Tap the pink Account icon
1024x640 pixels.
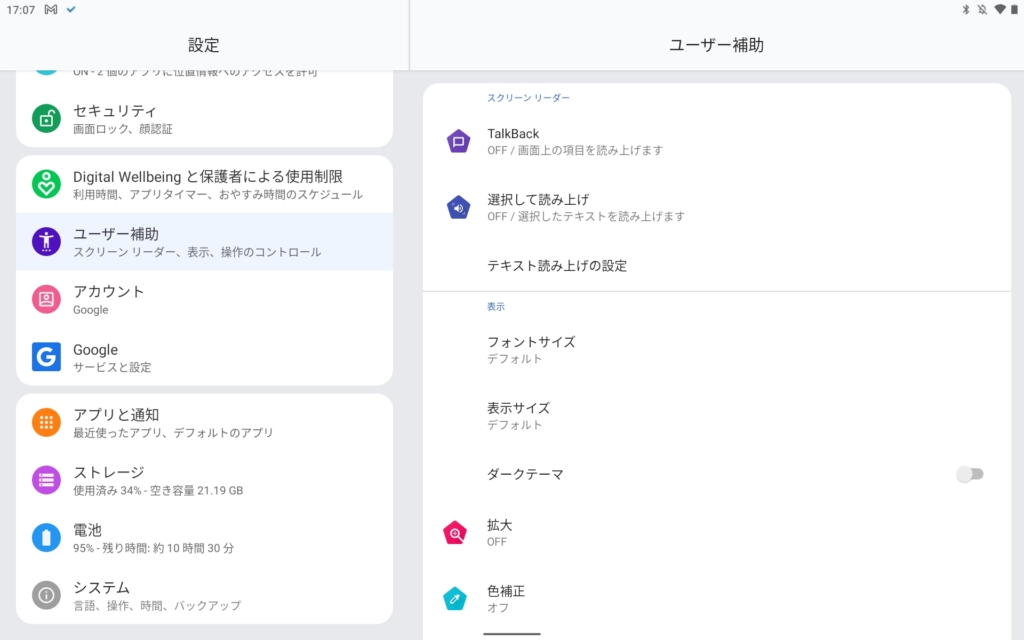click(x=46, y=299)
